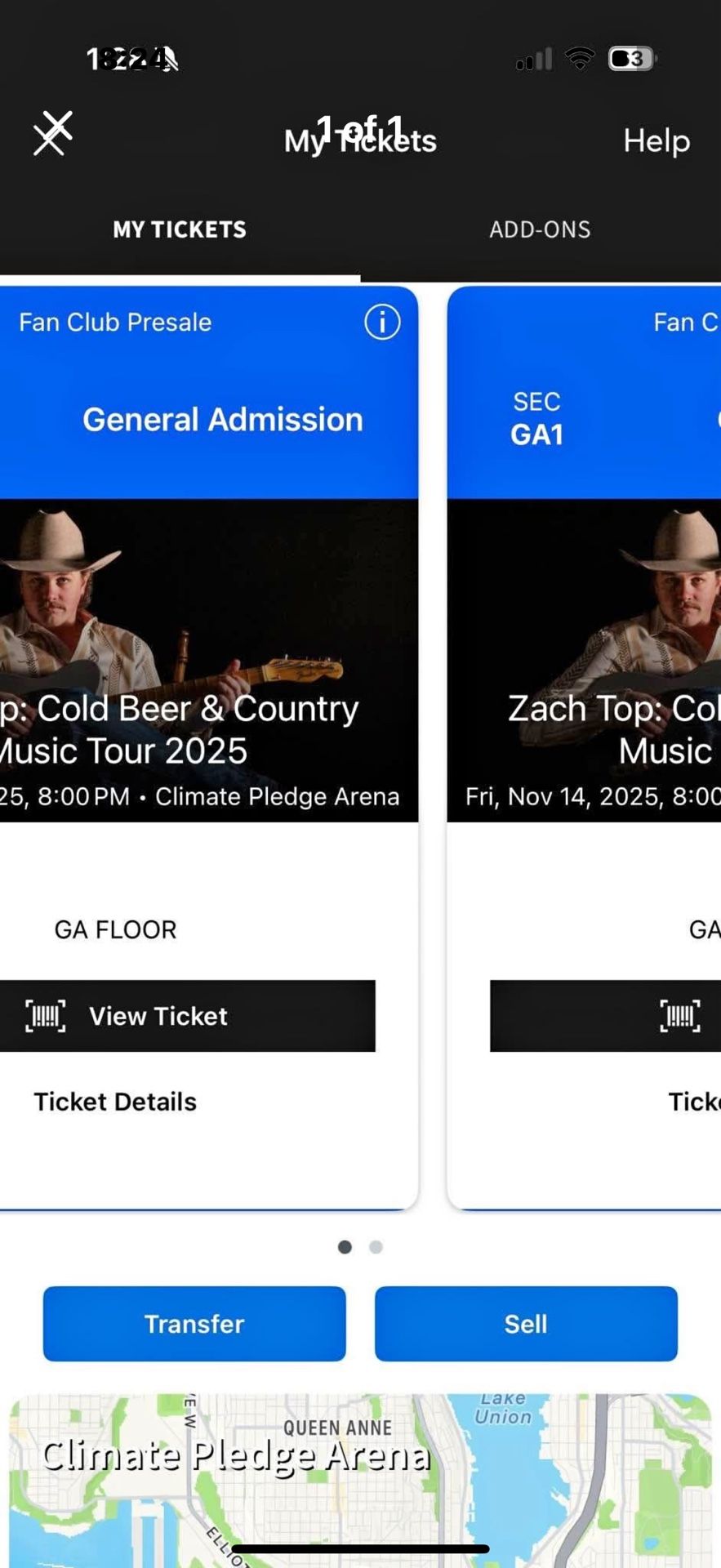This screenshot has width=721, height=1568.
Task: Select the second page indicator dot
Action: click(x=376, y=1247)
